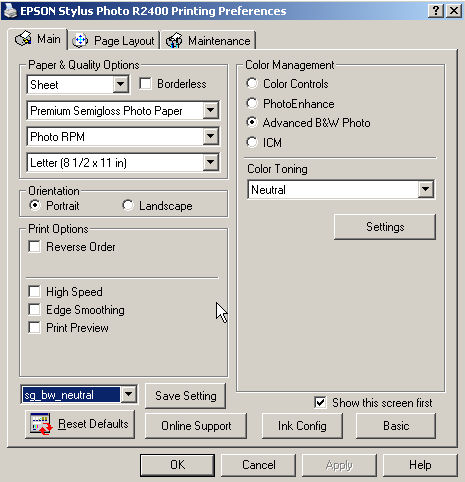This screenshot has width=465, height=482.
Task: Click the Reset Defaults icon
Action: [41, 424]
